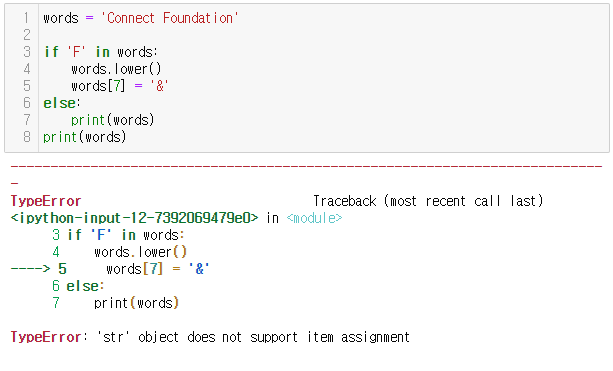Click the arrow-marked traceback line 5

click(x=110, y=269)
